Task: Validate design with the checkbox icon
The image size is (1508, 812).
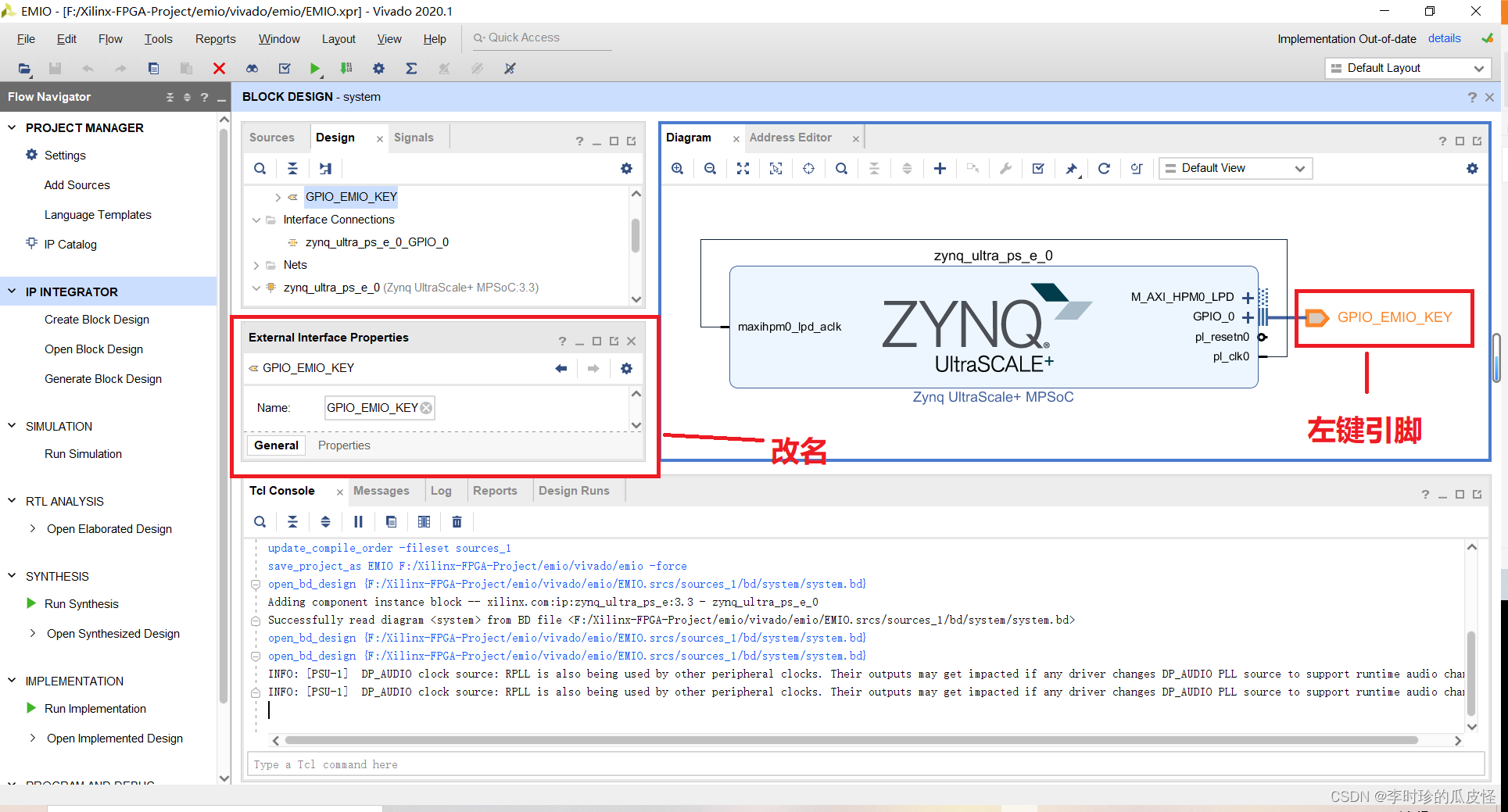Action: pos(1038,168)
